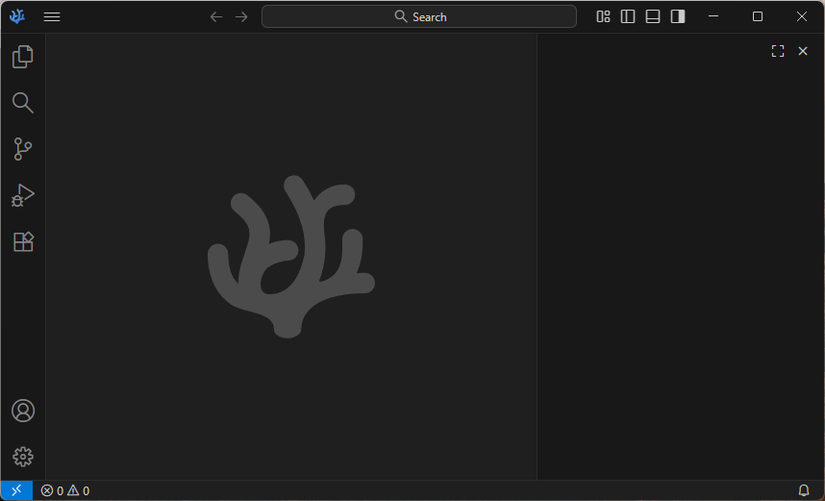The height and width of the screenshot is (501, 825).
Task: Toggle the secondary side bar
Action: pos(678,17)
